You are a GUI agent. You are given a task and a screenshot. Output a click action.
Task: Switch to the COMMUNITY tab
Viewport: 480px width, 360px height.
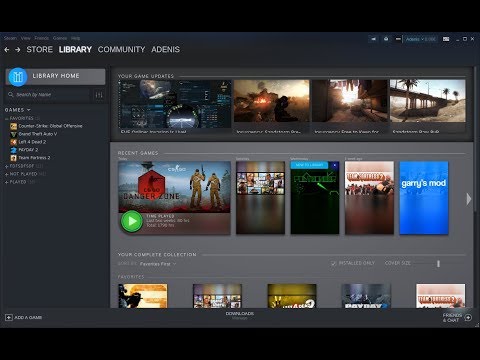tap(121, 50)
